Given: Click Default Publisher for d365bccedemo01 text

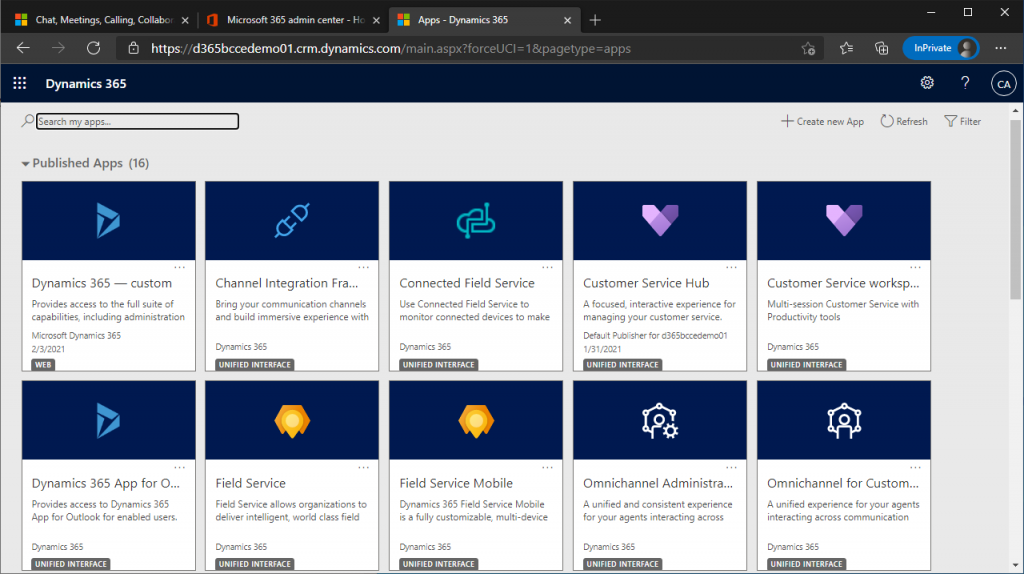Looking at the screenshot, I should tap(655, 336).
